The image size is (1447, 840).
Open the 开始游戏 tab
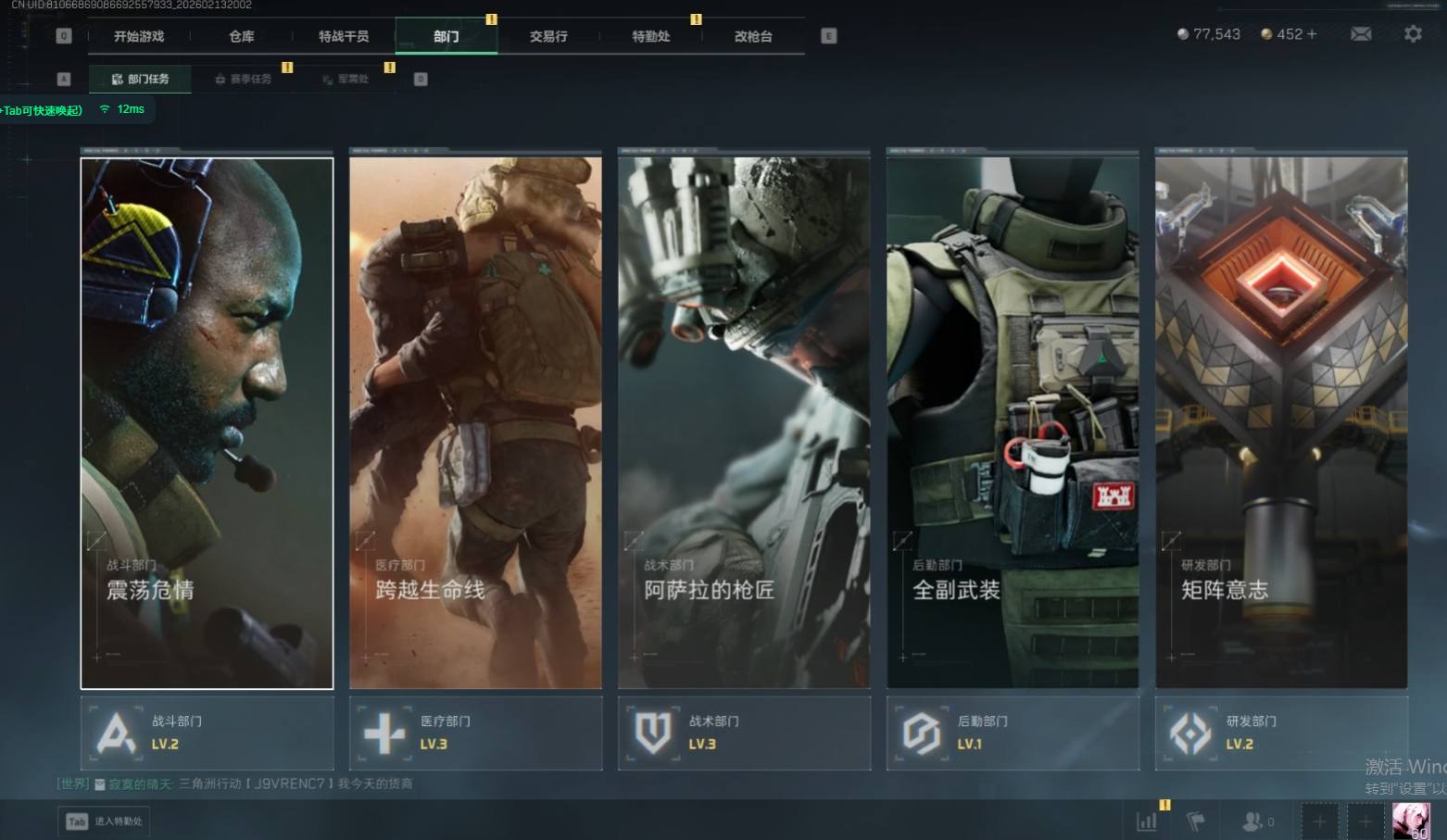pyautogui.click(x=139, y=36)
